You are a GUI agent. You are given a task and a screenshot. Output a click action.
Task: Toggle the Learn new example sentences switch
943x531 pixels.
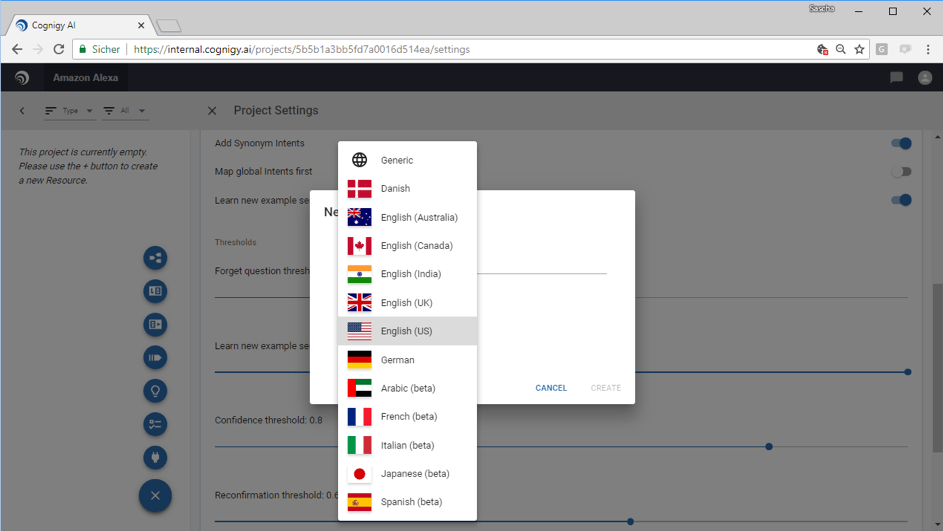coord(901,200)
